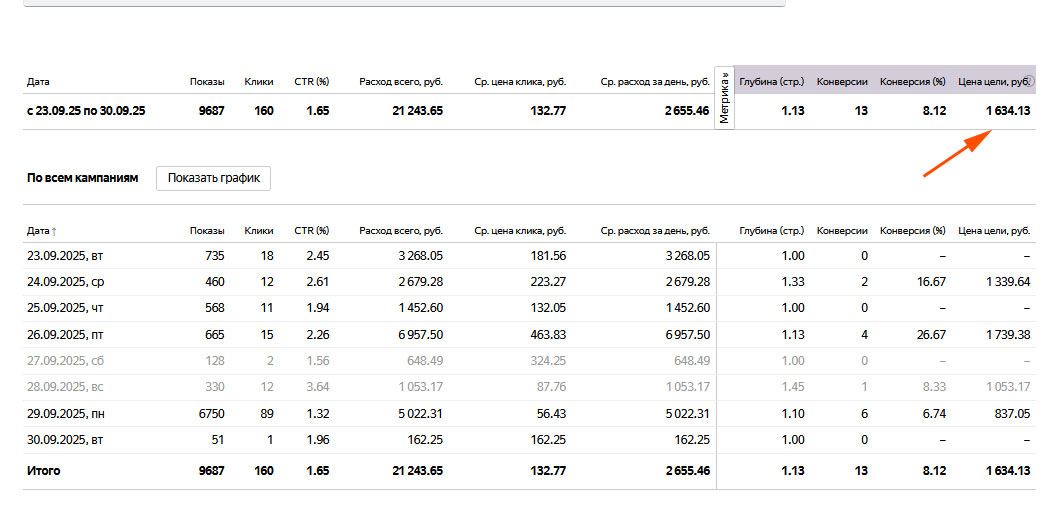Select the greyed 27.09.2025, сб row date
The width and height of the screenshot is (1053, 523).
pos(65,360)
